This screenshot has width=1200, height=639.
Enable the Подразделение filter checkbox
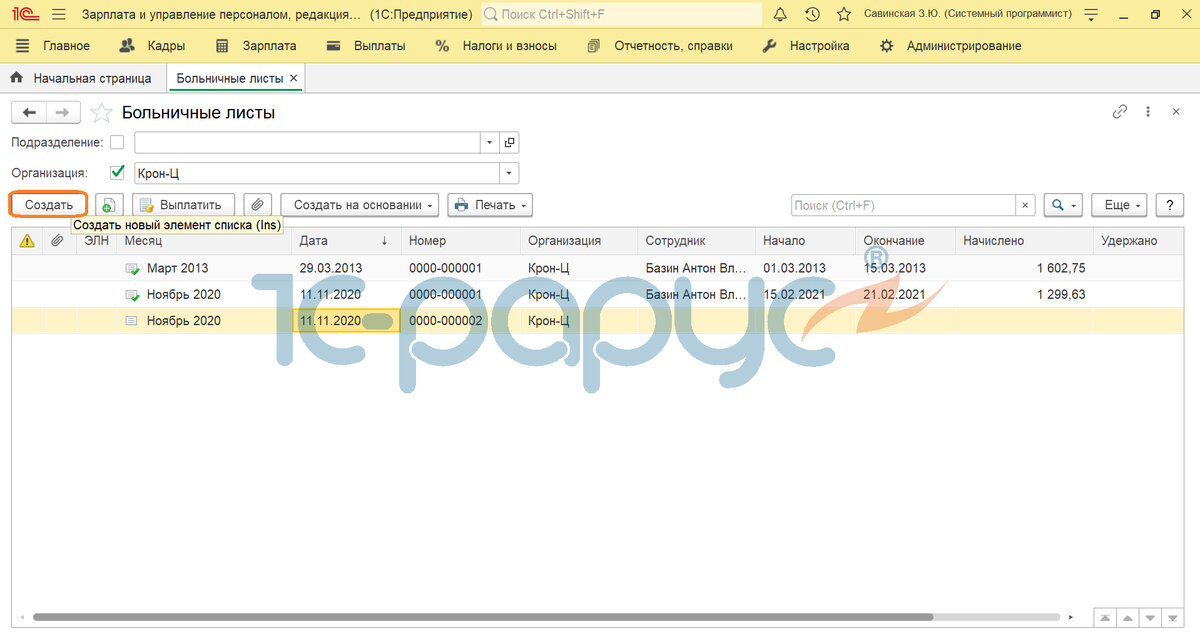pos(117,143)
